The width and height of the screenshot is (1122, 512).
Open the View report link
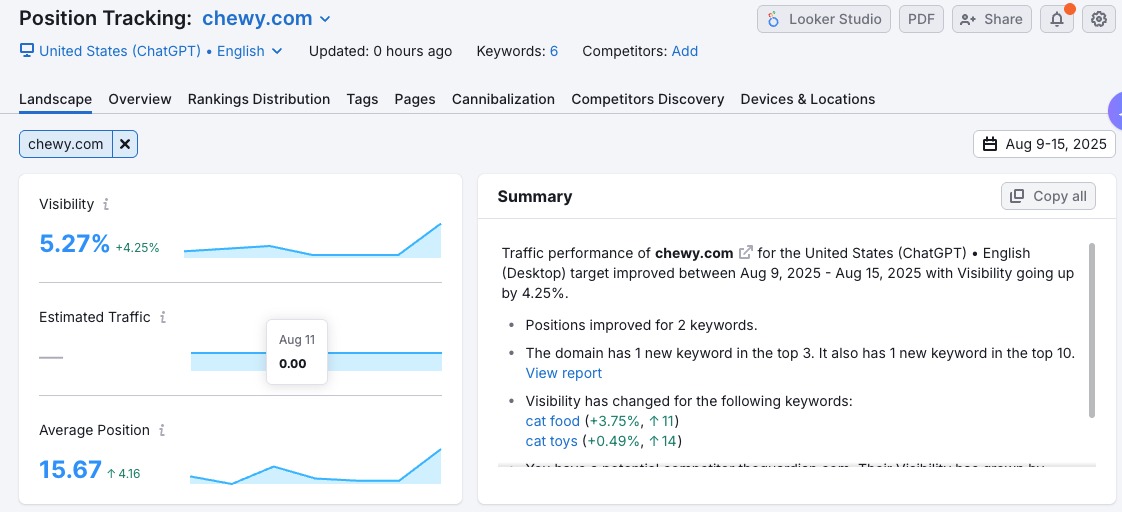(564, 373)
